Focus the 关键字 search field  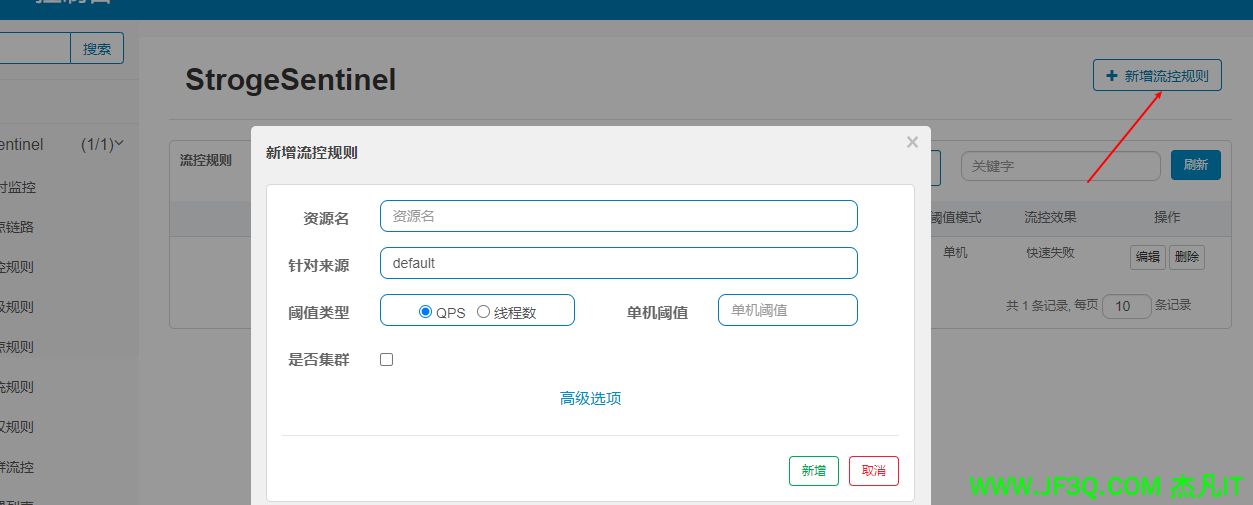[x=1060, y=166]
